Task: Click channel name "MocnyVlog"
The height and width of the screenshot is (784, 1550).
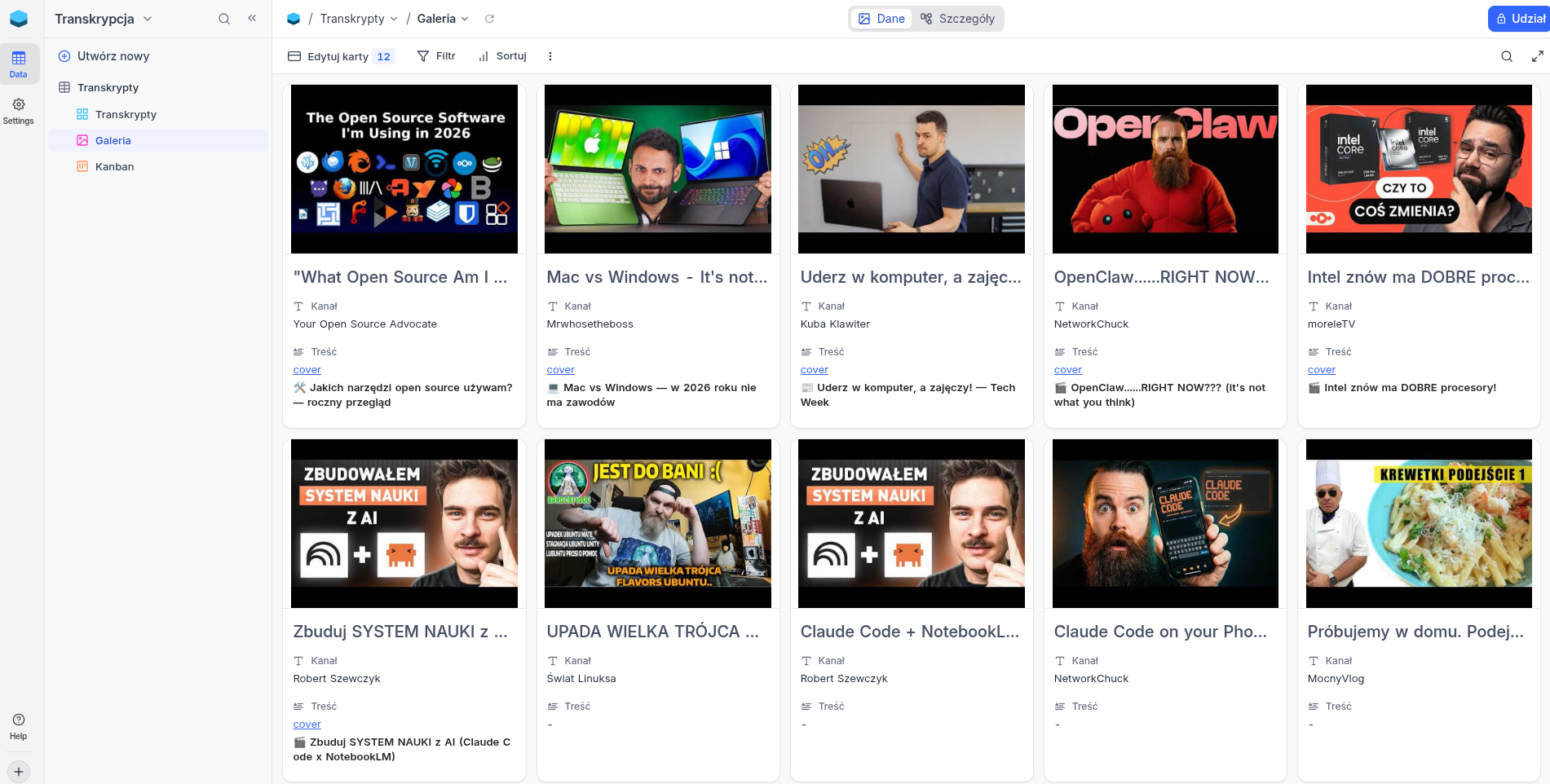Action: (1336, 679)
